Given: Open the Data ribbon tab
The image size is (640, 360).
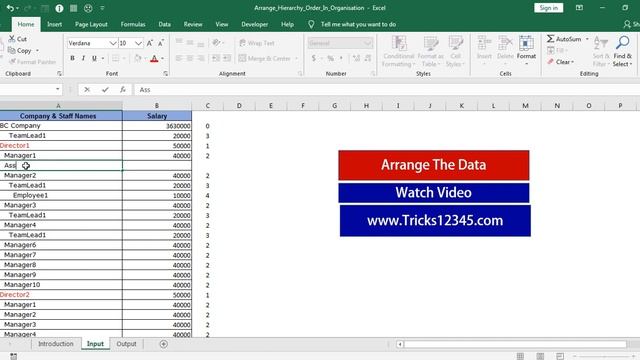Looking at the screenshot, I should (x=164, y=24).
